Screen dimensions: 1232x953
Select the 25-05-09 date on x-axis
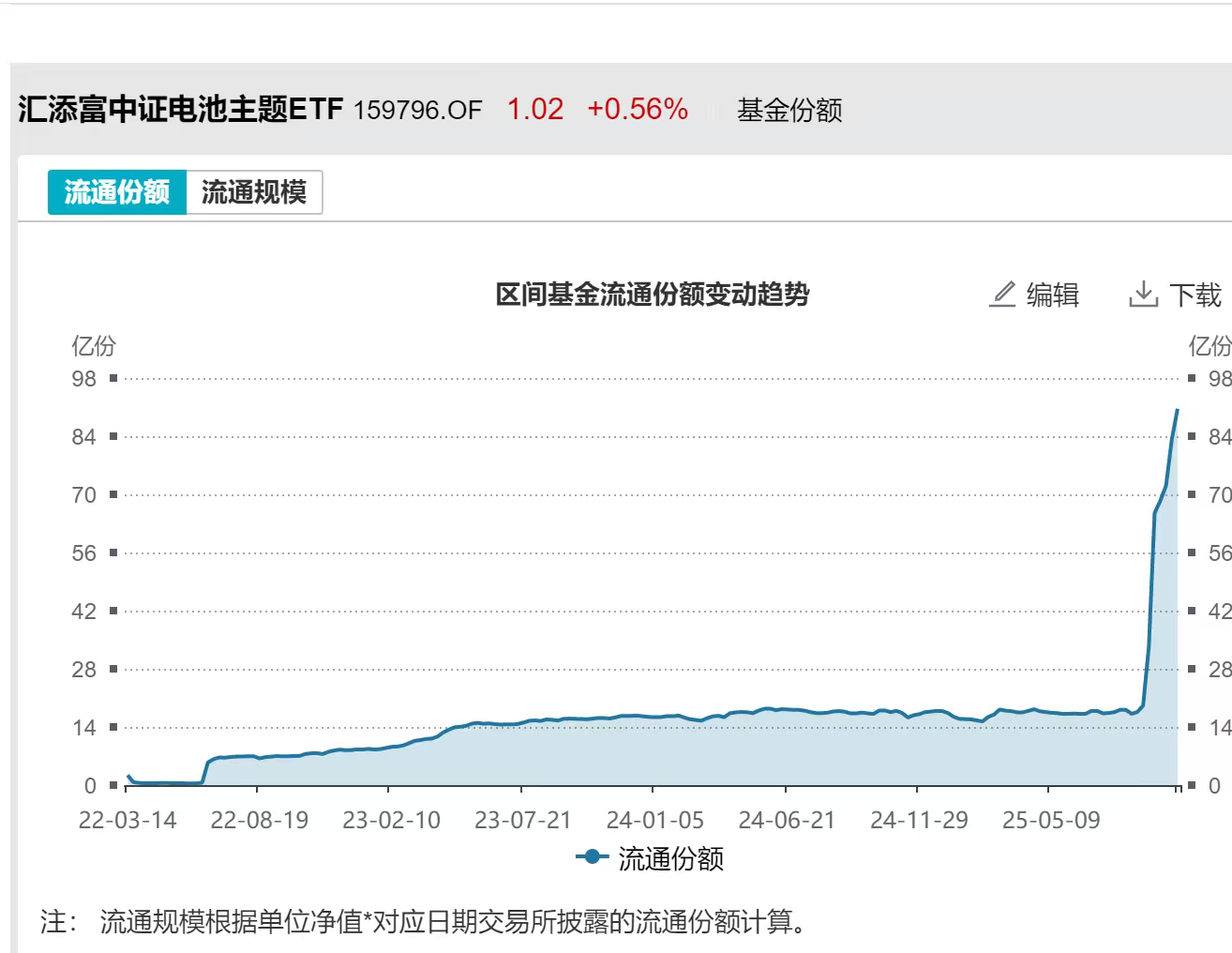[1050, 820]
